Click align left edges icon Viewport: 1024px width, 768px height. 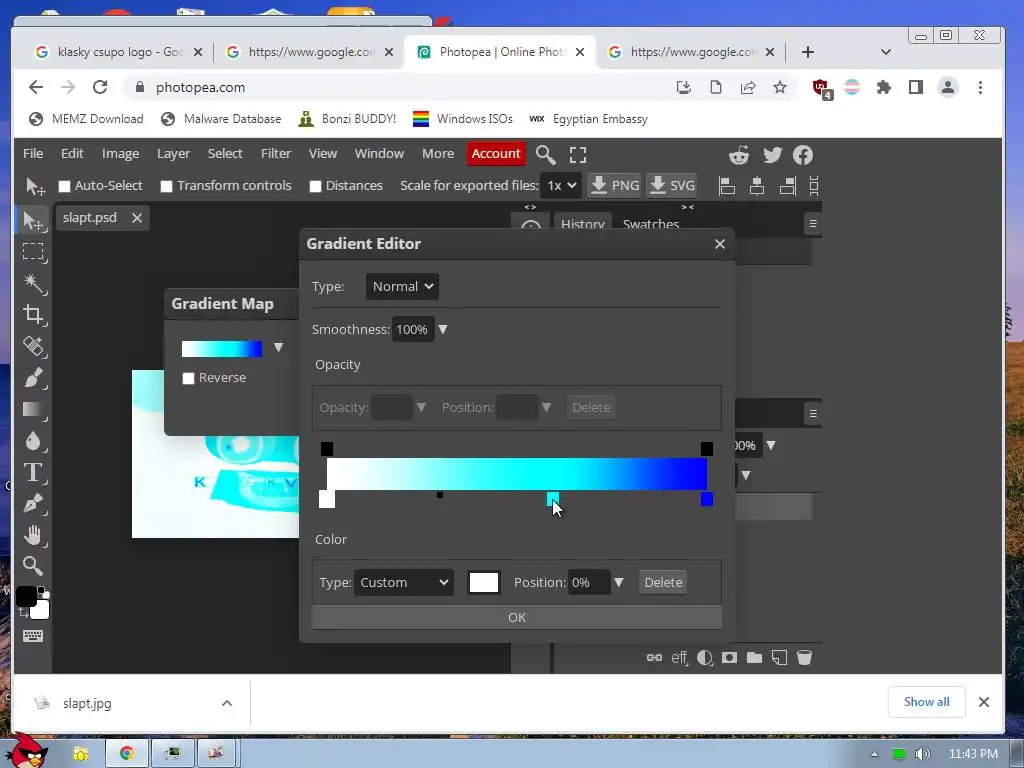(x=726, y=186)
